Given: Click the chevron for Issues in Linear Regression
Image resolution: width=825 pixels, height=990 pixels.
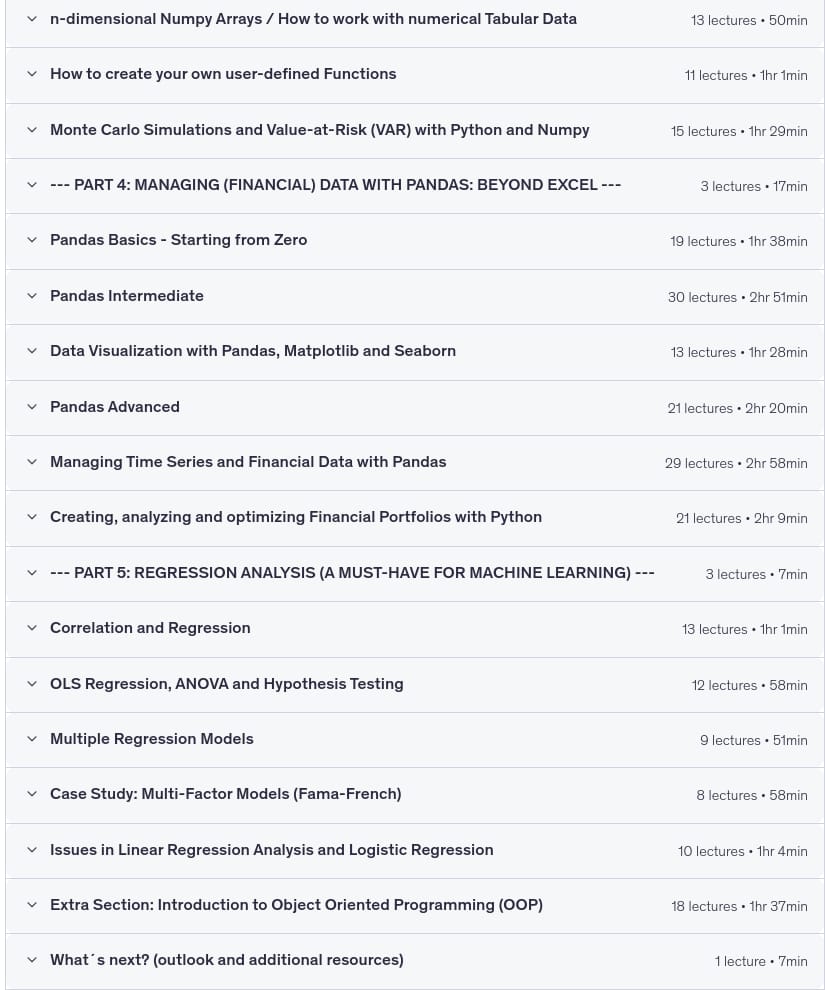Looking at the screenshot, I should tap(32, 850).
